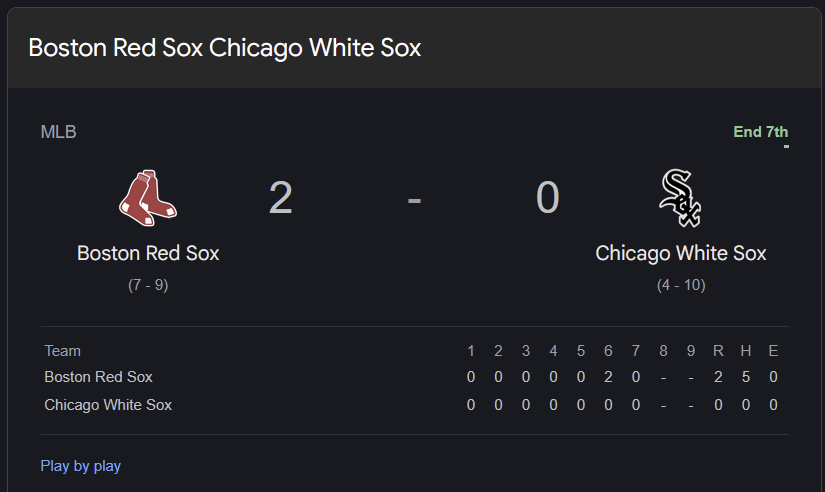The width and height of the screenshot is (825, 492).
Task: Open the Play by play link
Action: click(81, 466)
